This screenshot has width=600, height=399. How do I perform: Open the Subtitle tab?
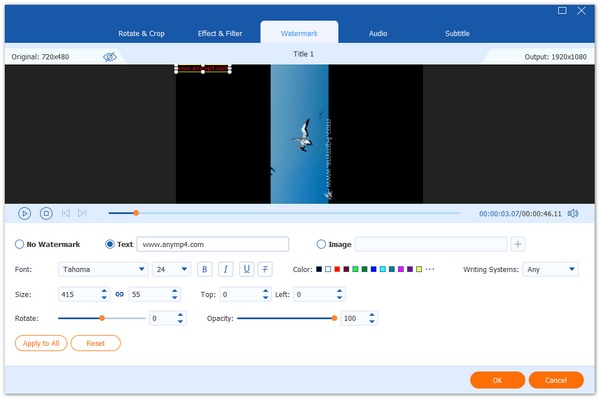[457, 33]
